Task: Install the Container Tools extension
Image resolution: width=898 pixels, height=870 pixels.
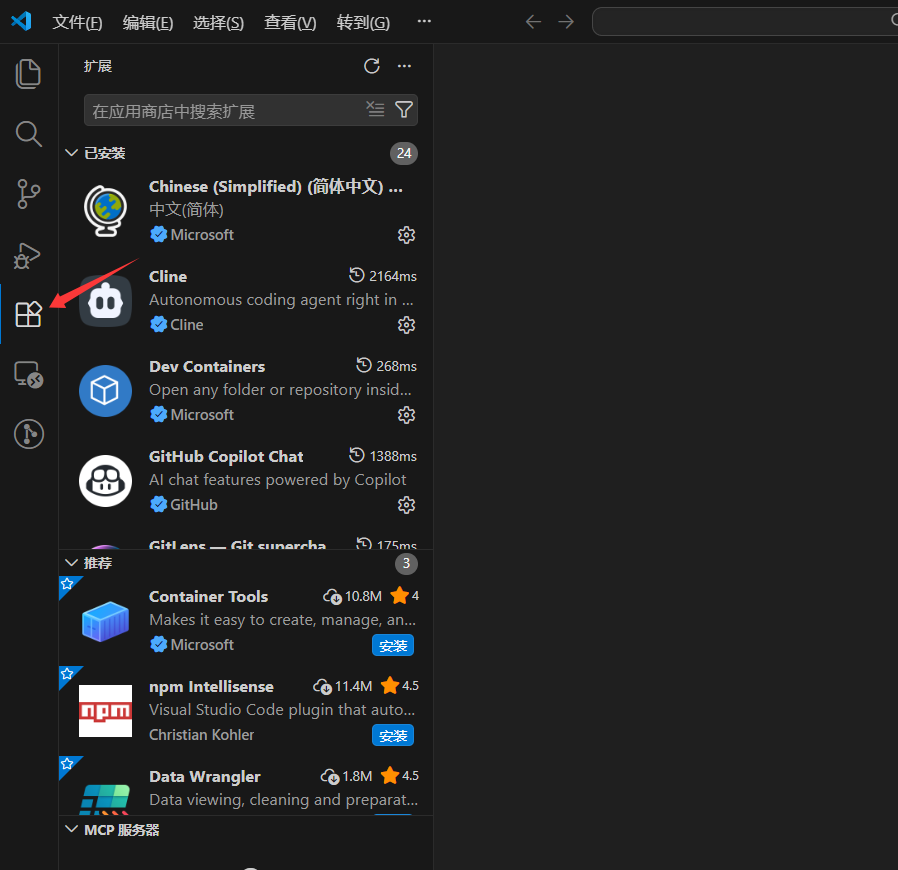Action: [x=393, y=645]
